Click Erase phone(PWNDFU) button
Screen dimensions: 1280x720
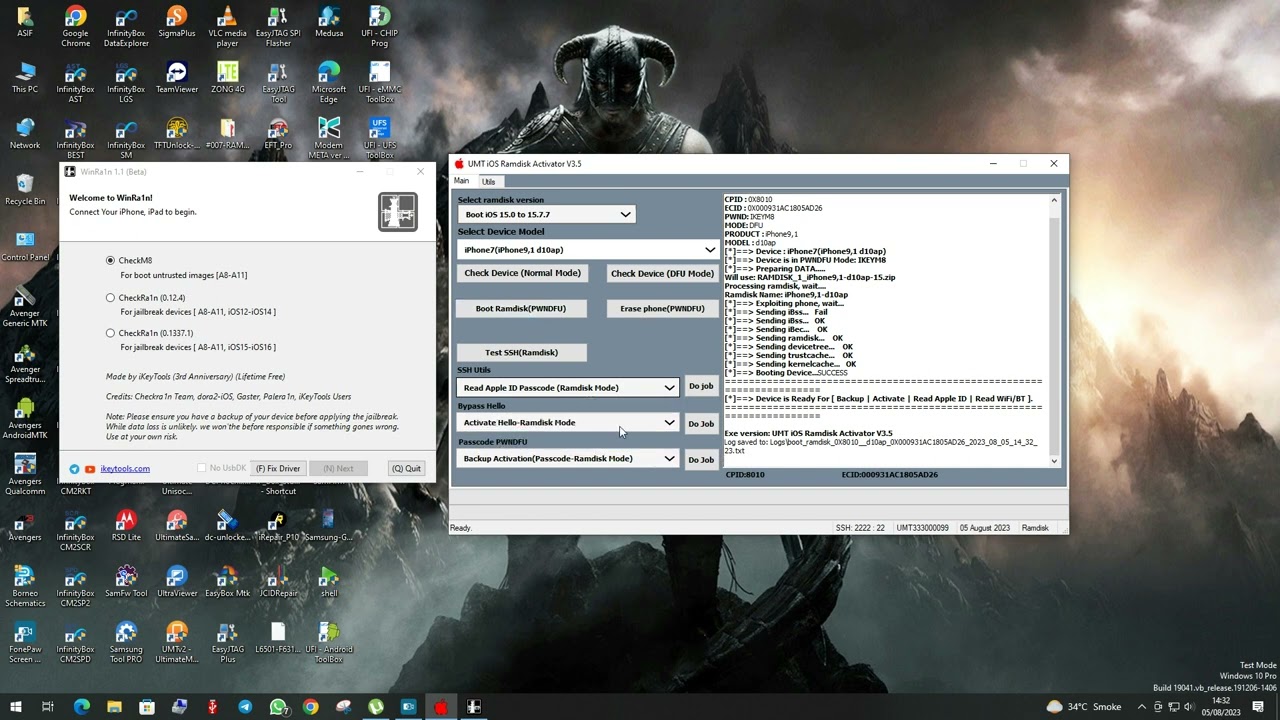tap(662, 308)
